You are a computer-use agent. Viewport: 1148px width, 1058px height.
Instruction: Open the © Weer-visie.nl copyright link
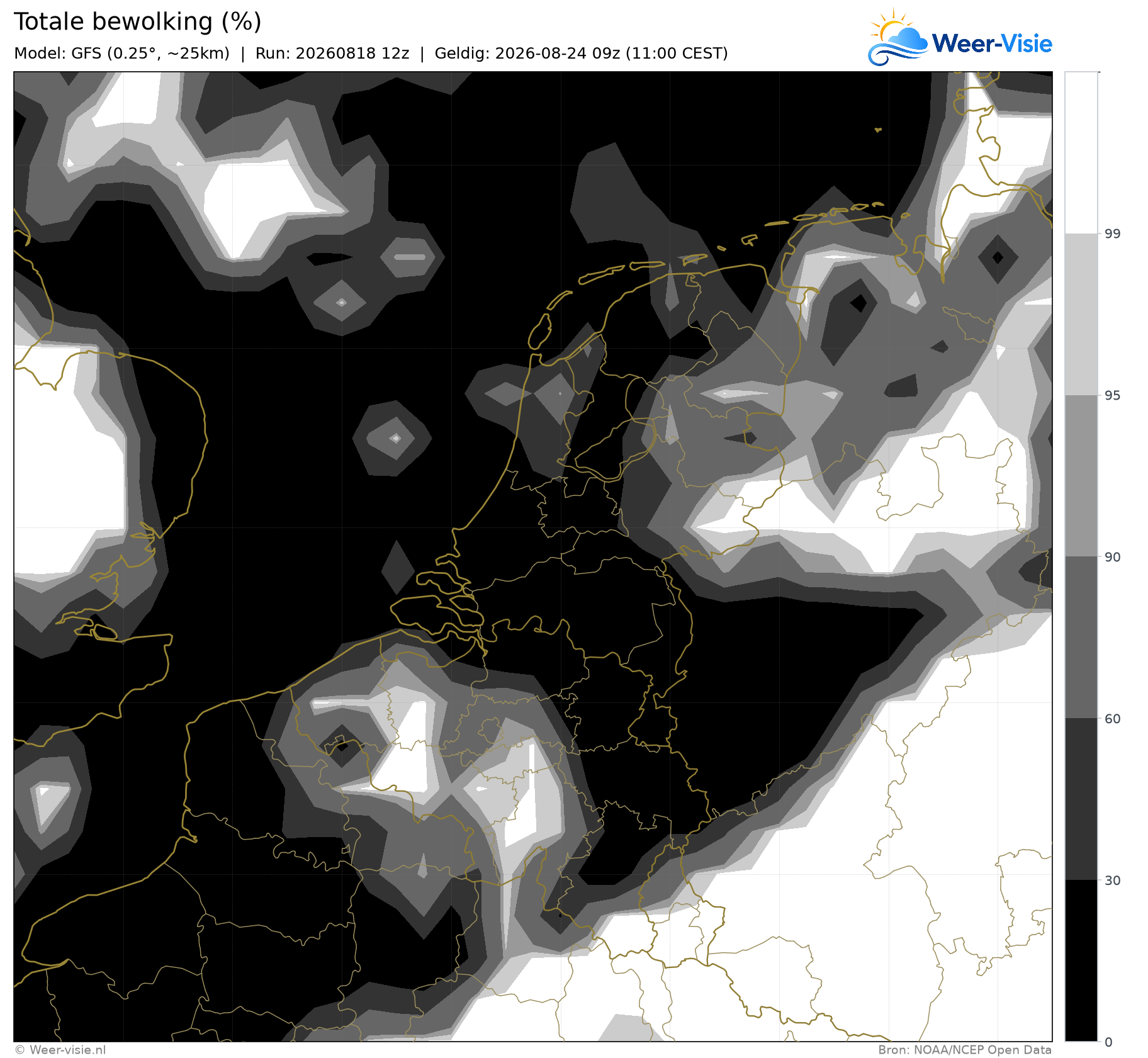[60, 1050]
